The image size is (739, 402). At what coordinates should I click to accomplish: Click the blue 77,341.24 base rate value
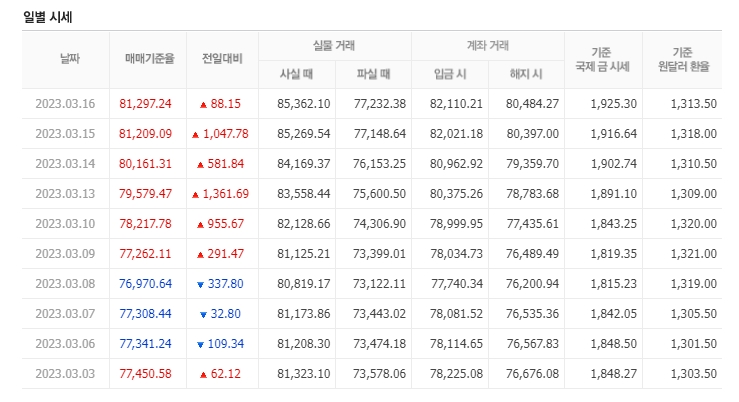click(x=145, y=344)
